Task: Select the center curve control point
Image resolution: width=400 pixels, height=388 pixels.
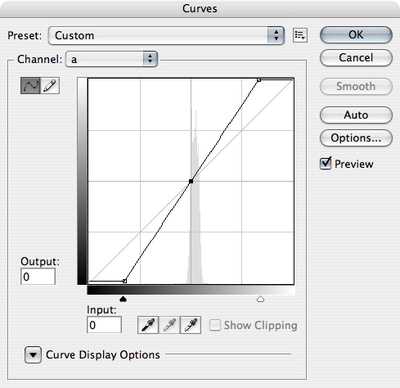Action: 191,181
